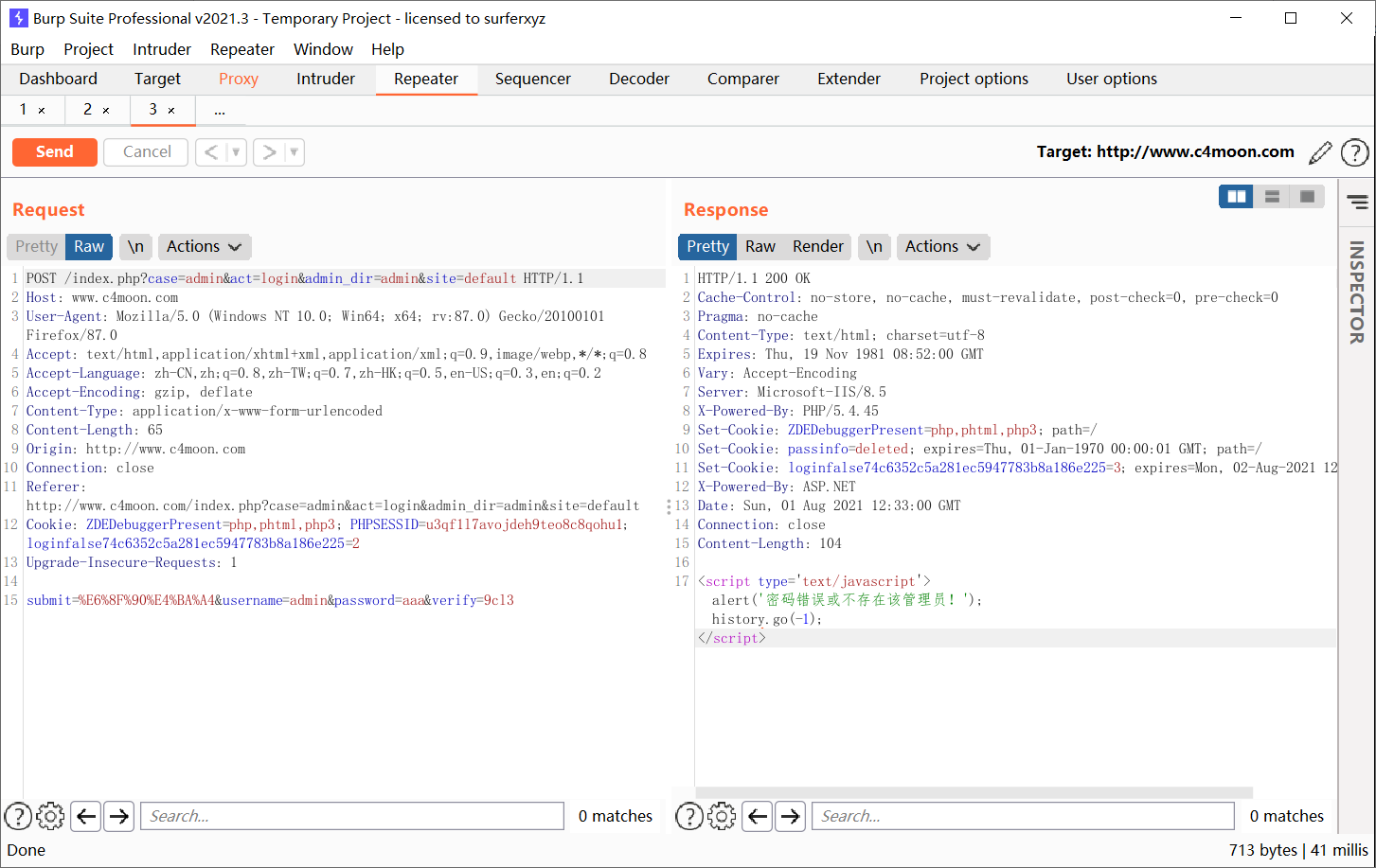This screenshot has width=1376, height=868.
Task: Switch to the Decoder tab
Action: click(639, 80)
